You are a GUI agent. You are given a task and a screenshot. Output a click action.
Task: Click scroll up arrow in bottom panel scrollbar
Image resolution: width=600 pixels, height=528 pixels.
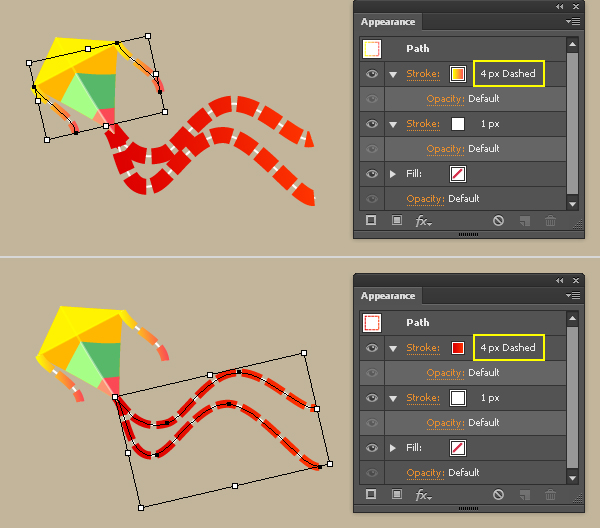[572, 318]
